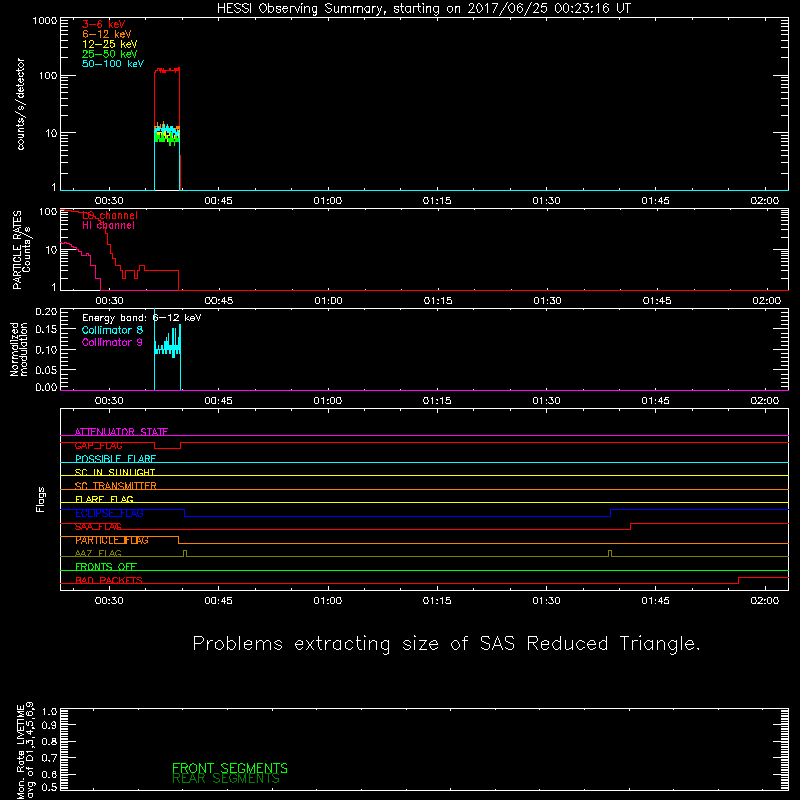Select the 6-12 keV legend label
The width and height of the screenshot is (800, 800).
pyautogui.click(x=107, y=34)
